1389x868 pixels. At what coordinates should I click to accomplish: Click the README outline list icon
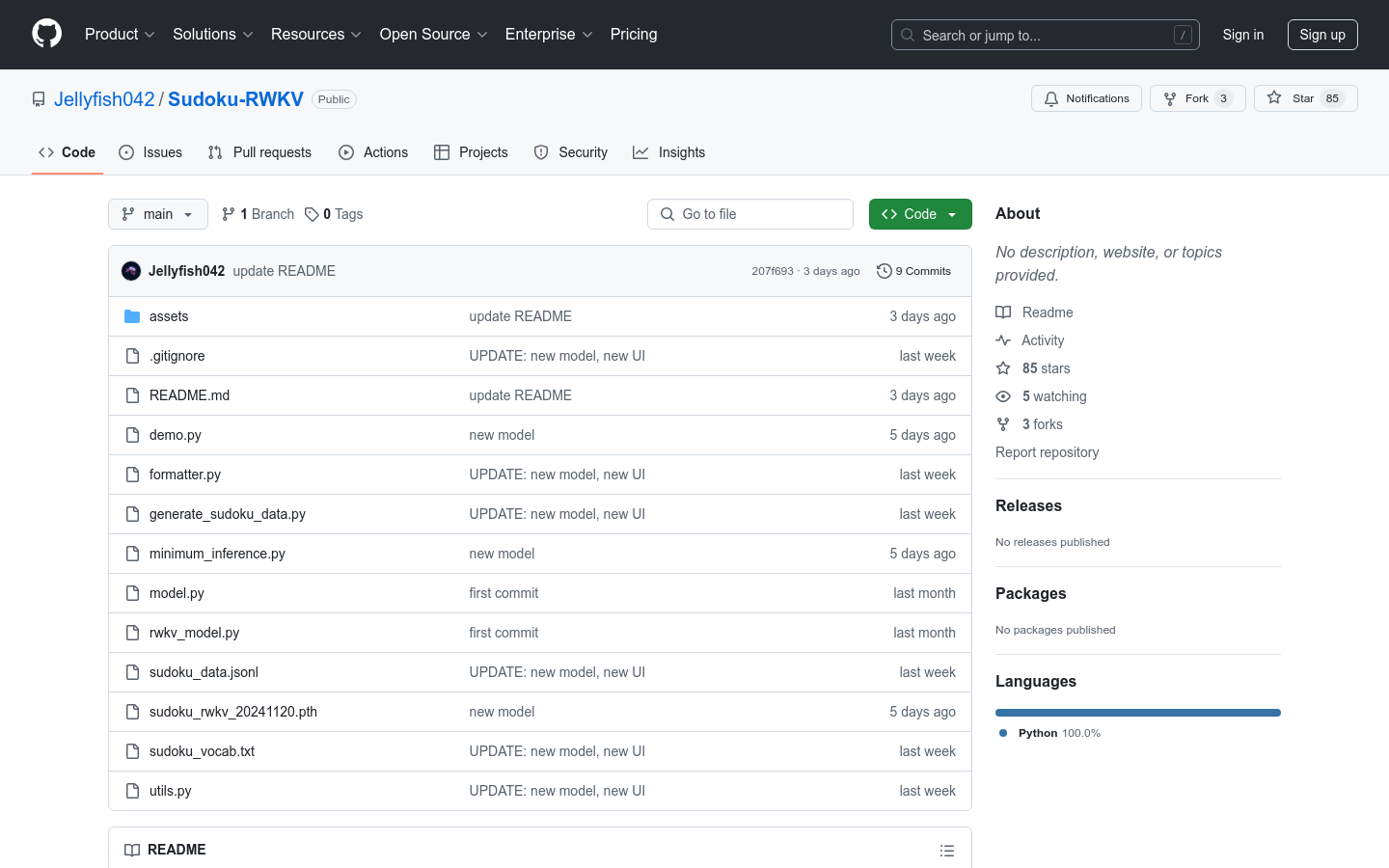(947, 851)
